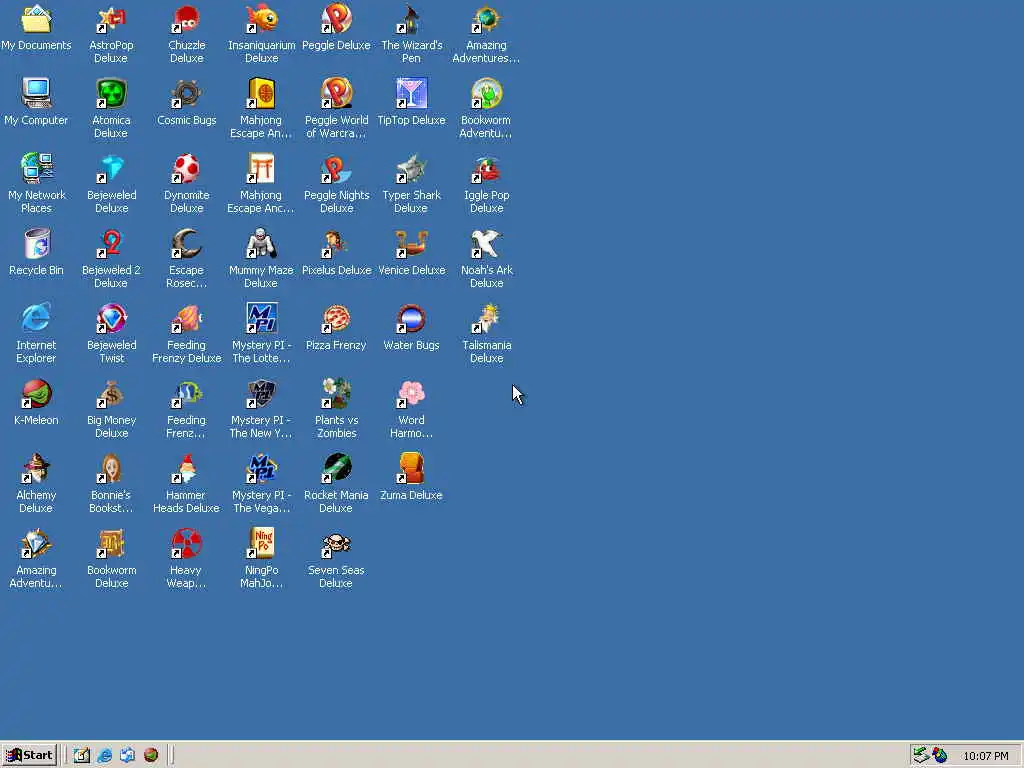The image size is (1024, 768).
Task: Click Show Desktop in quick launch
Action: point(82,756)
